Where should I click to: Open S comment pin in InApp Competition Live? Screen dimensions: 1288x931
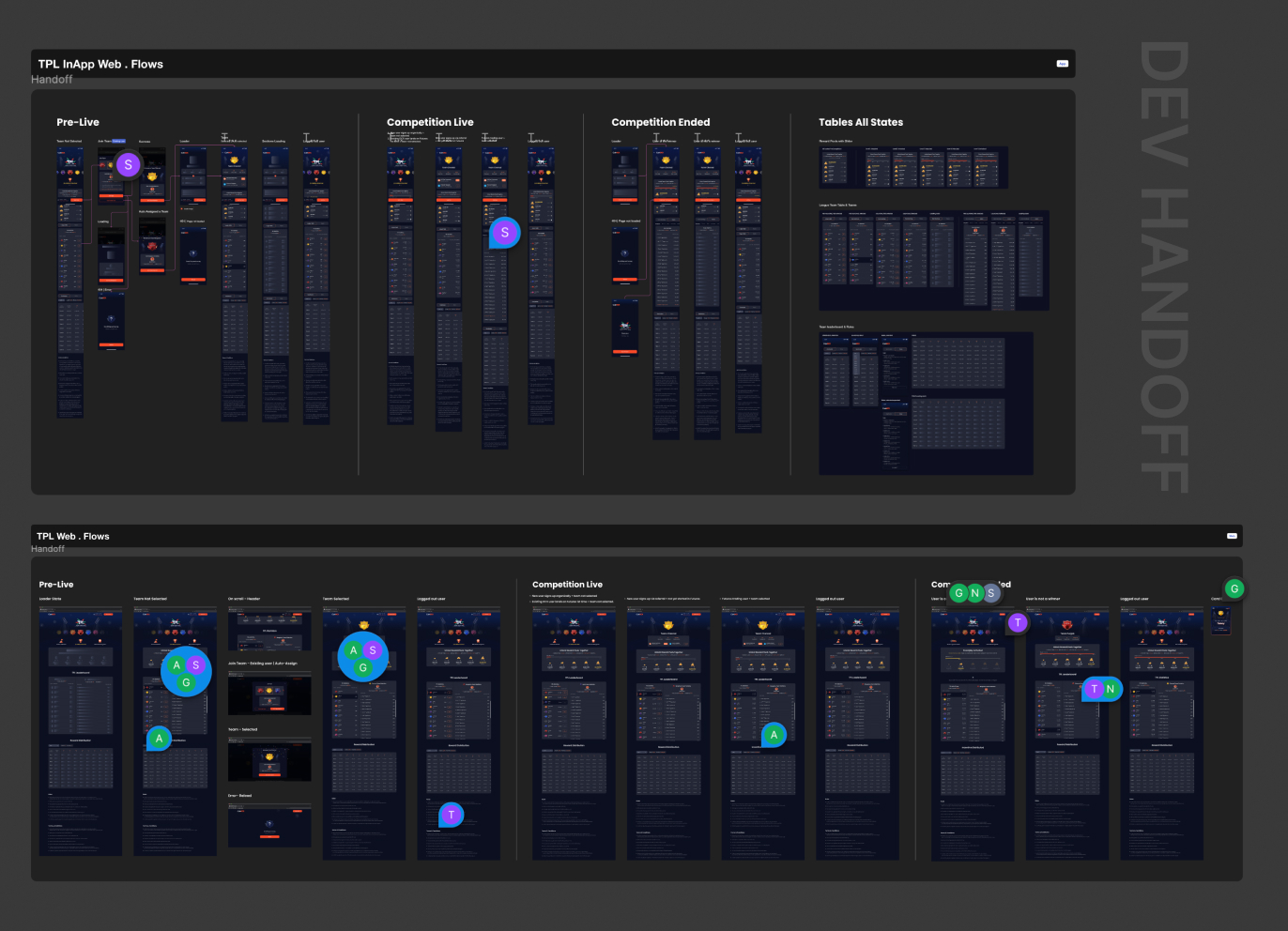point(504,233)
